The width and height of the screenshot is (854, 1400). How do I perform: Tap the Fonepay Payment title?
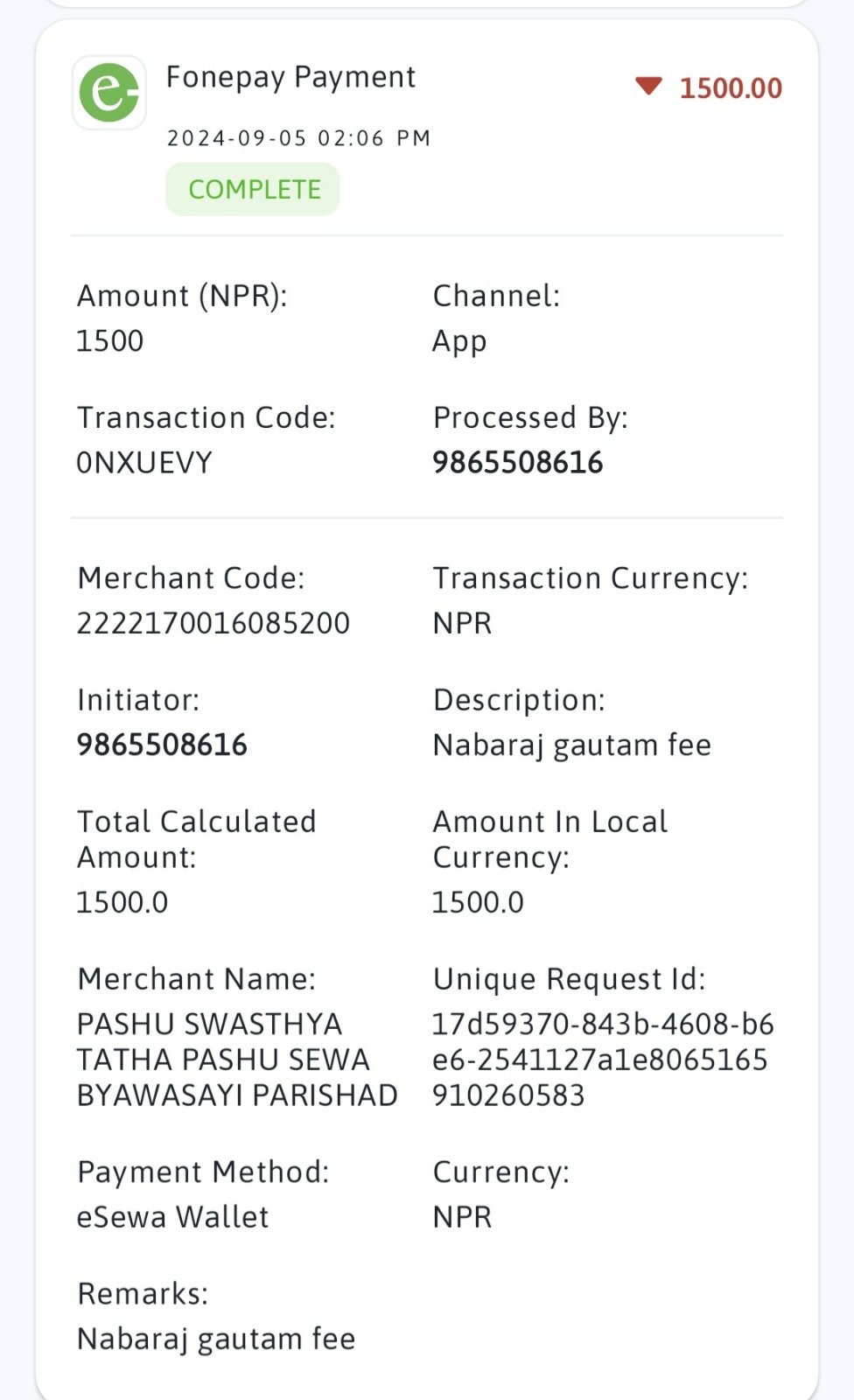click(290, 77)
